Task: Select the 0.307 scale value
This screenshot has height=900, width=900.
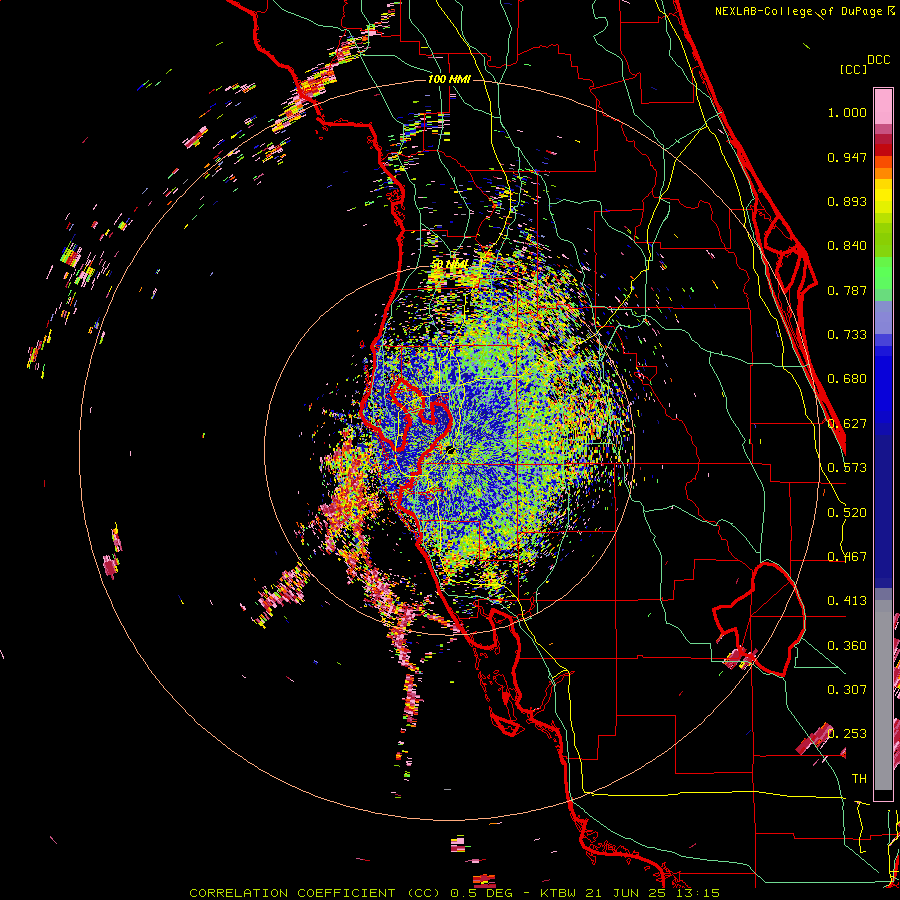Action: point(847,690)
